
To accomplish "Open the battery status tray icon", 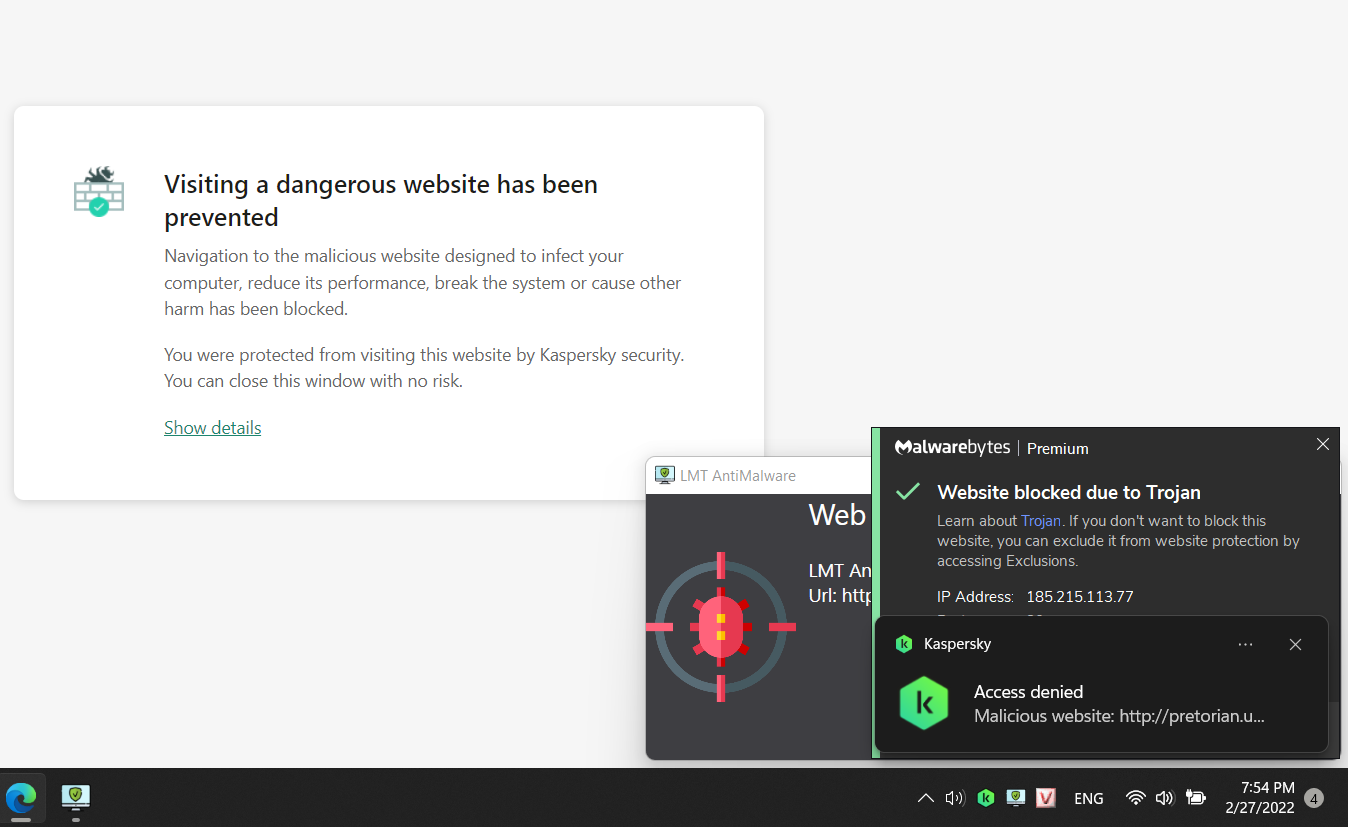I will click(1195, 798).
